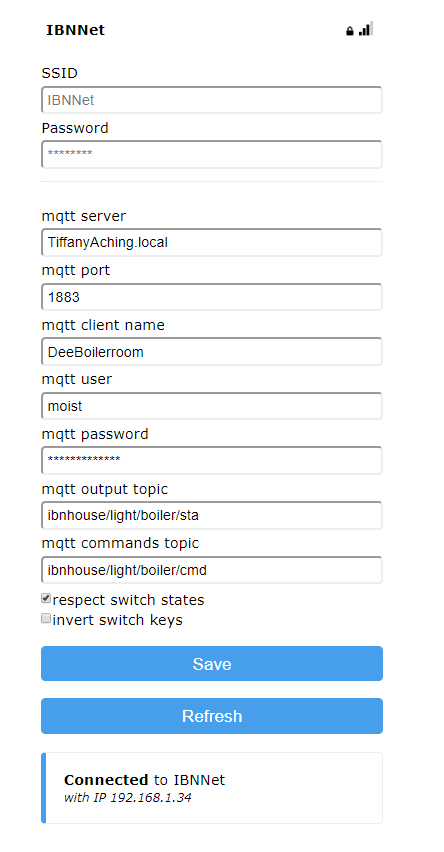The width and height of the screenshot is (444, 852).
Task: Click the Refresh button
Action: point(212,716)
